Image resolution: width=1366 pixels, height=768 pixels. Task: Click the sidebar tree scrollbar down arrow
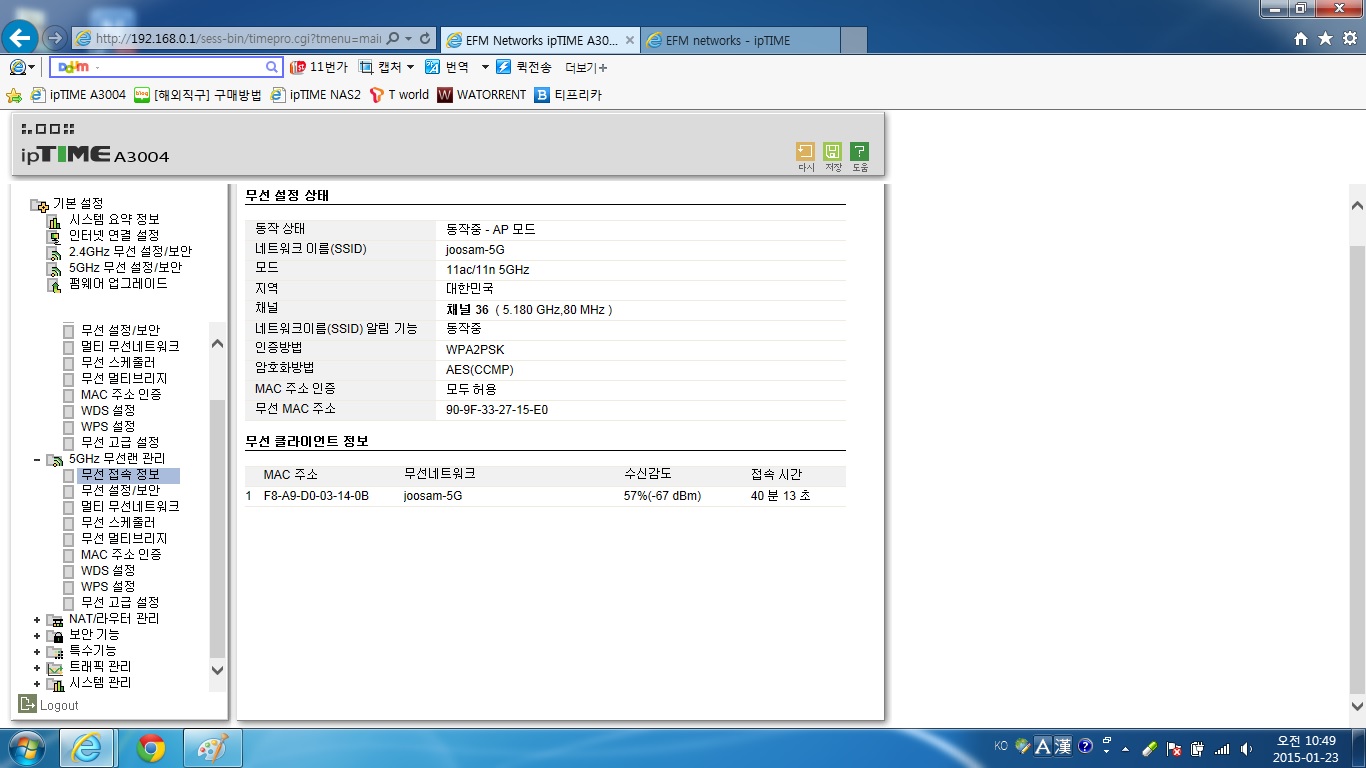(218, 671)
